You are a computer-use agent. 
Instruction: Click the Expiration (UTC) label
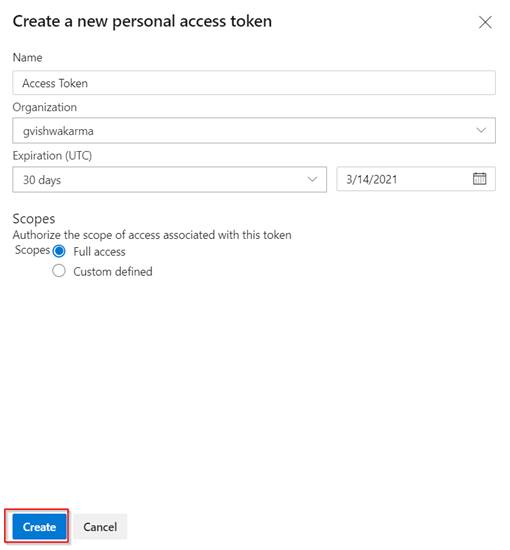[x=52, y=155]
